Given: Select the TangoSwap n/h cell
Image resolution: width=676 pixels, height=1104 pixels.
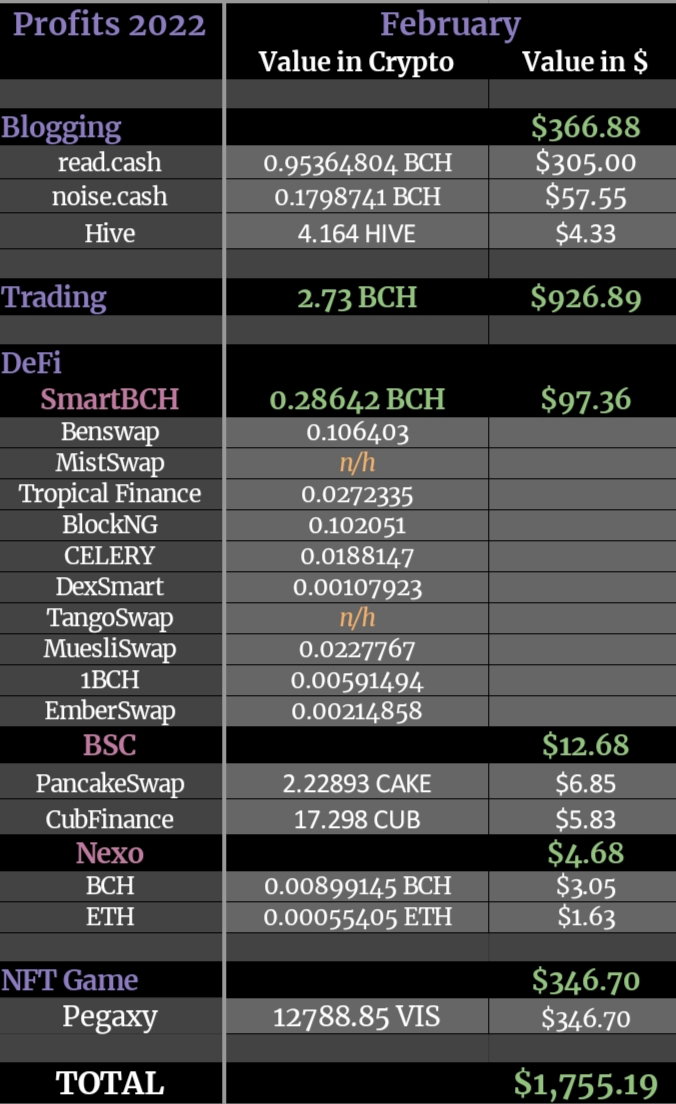Looking at the screenshot, I should pyautogui.click(x=357, y=617).
